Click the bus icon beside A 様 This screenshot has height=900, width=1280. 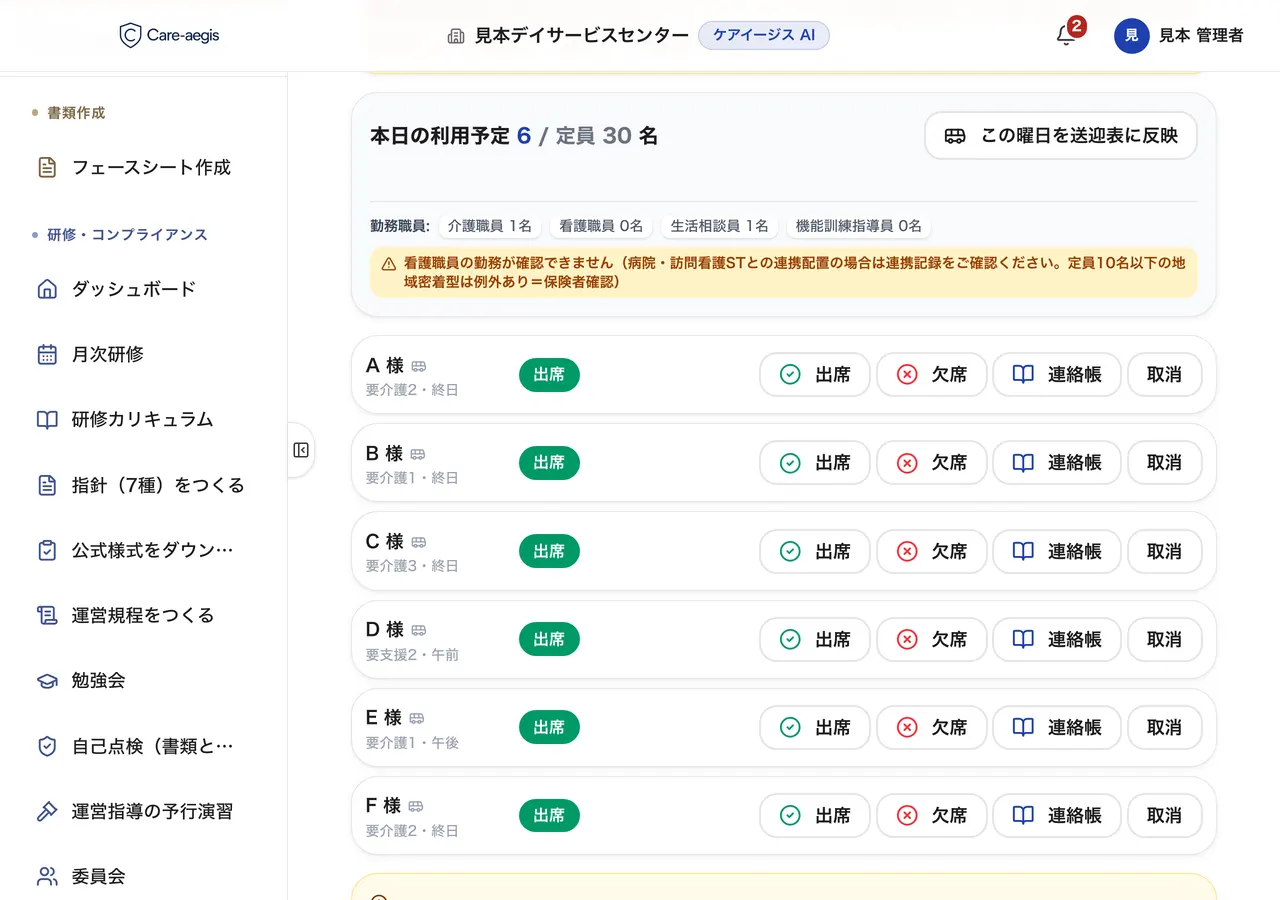[419, 367]
